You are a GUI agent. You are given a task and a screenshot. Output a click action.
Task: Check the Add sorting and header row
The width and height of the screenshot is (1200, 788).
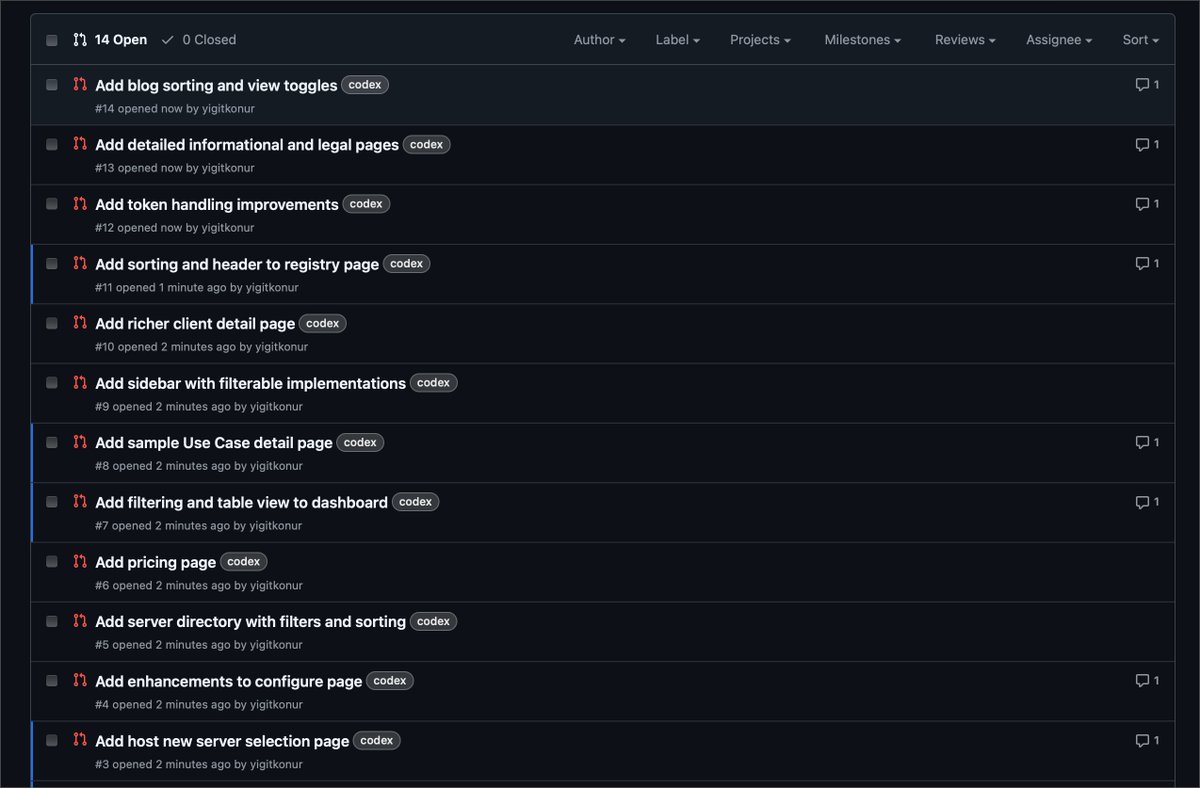pyautogui.click(x=52, y=263)
